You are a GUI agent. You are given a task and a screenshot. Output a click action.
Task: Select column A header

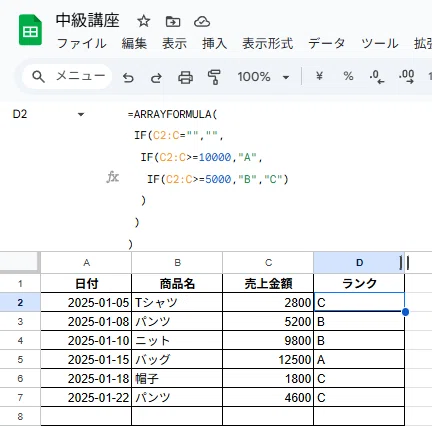(x=86, y=263)
